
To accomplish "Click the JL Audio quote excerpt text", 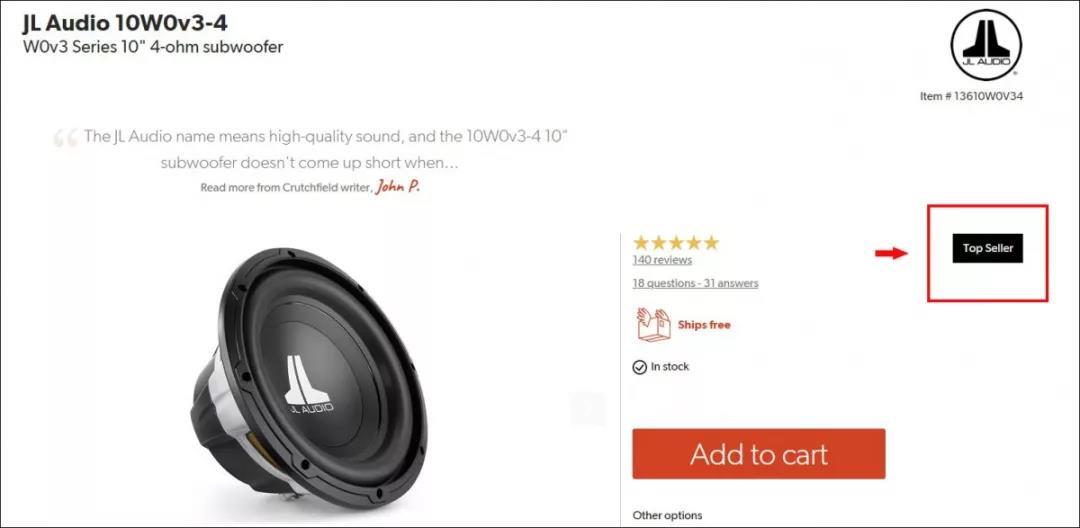I will (325, 149).
